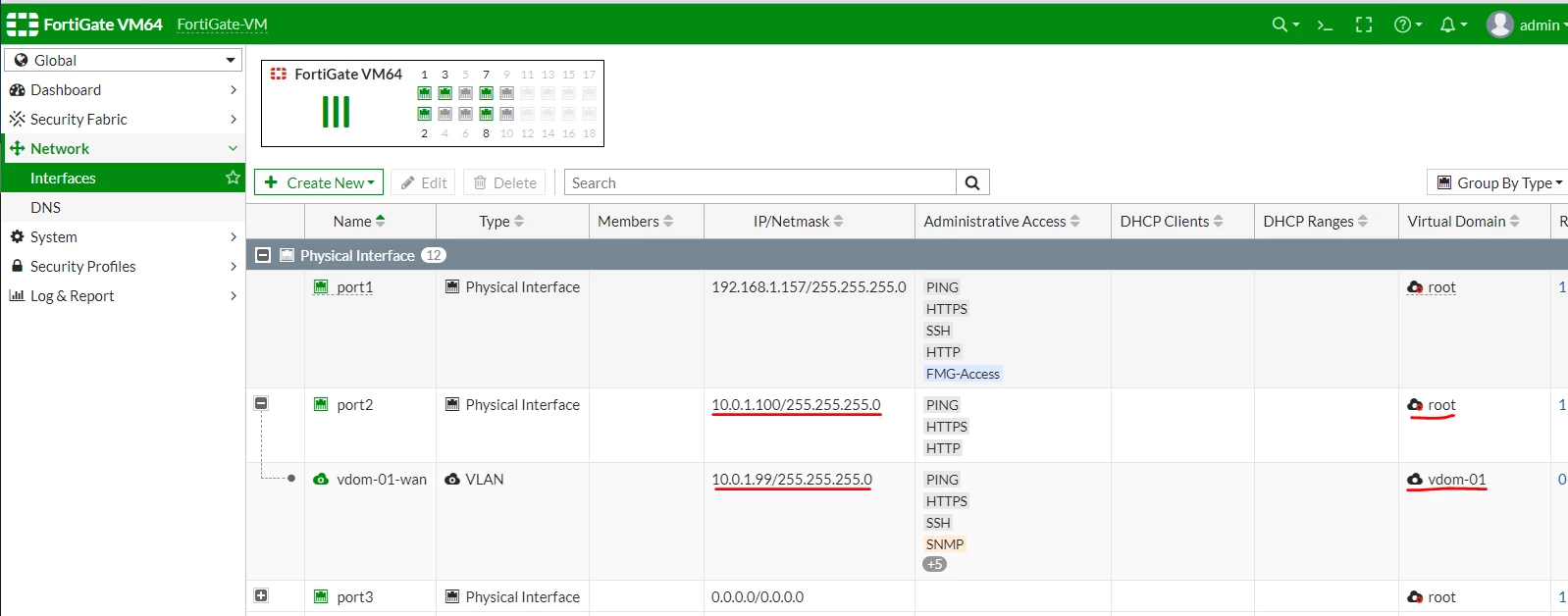The image size is (1568, 616).
Task: Expand the Log & Report chevron
Action: (x=234, y=296)
